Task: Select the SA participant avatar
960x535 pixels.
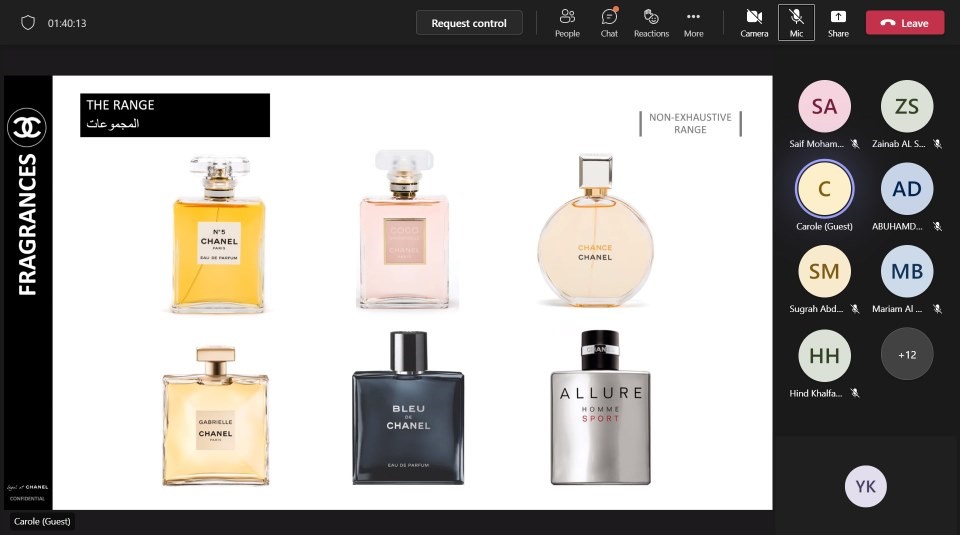Action: click(824, 107)
